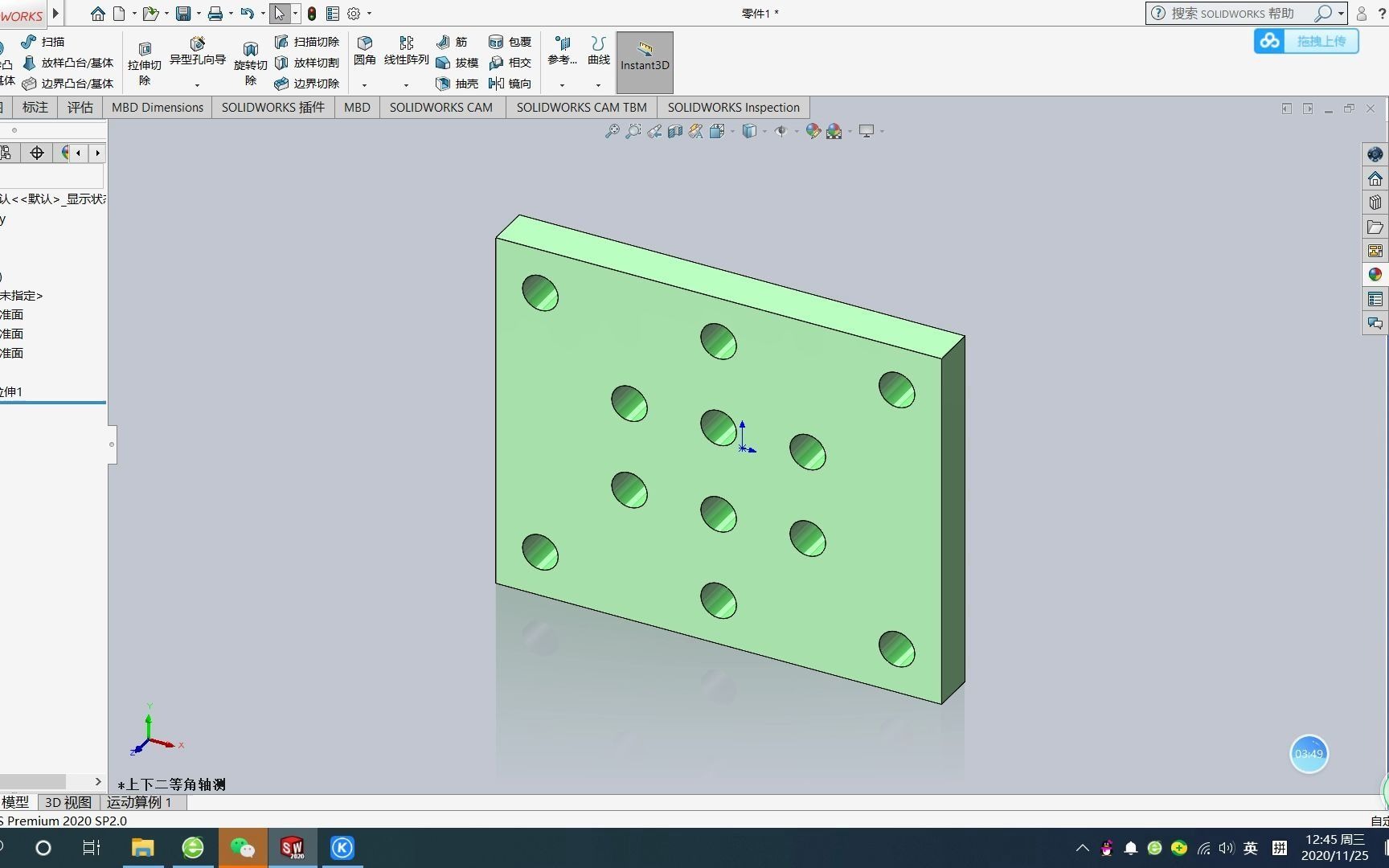Open the Edit Appearance color tool

pyautogui.click(x=813, y=131)
